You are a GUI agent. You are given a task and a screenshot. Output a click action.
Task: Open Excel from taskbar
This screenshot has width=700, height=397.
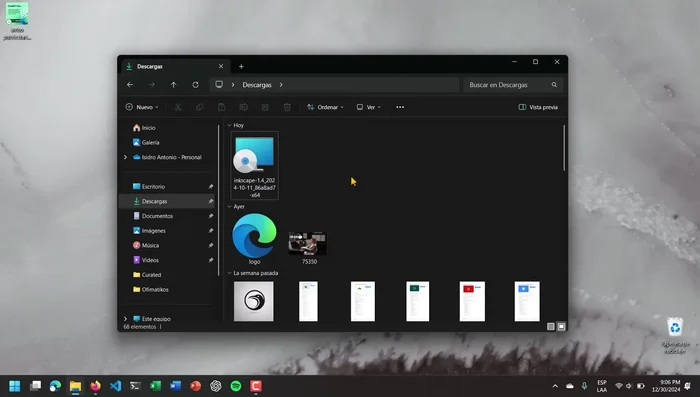click(155, 386)
